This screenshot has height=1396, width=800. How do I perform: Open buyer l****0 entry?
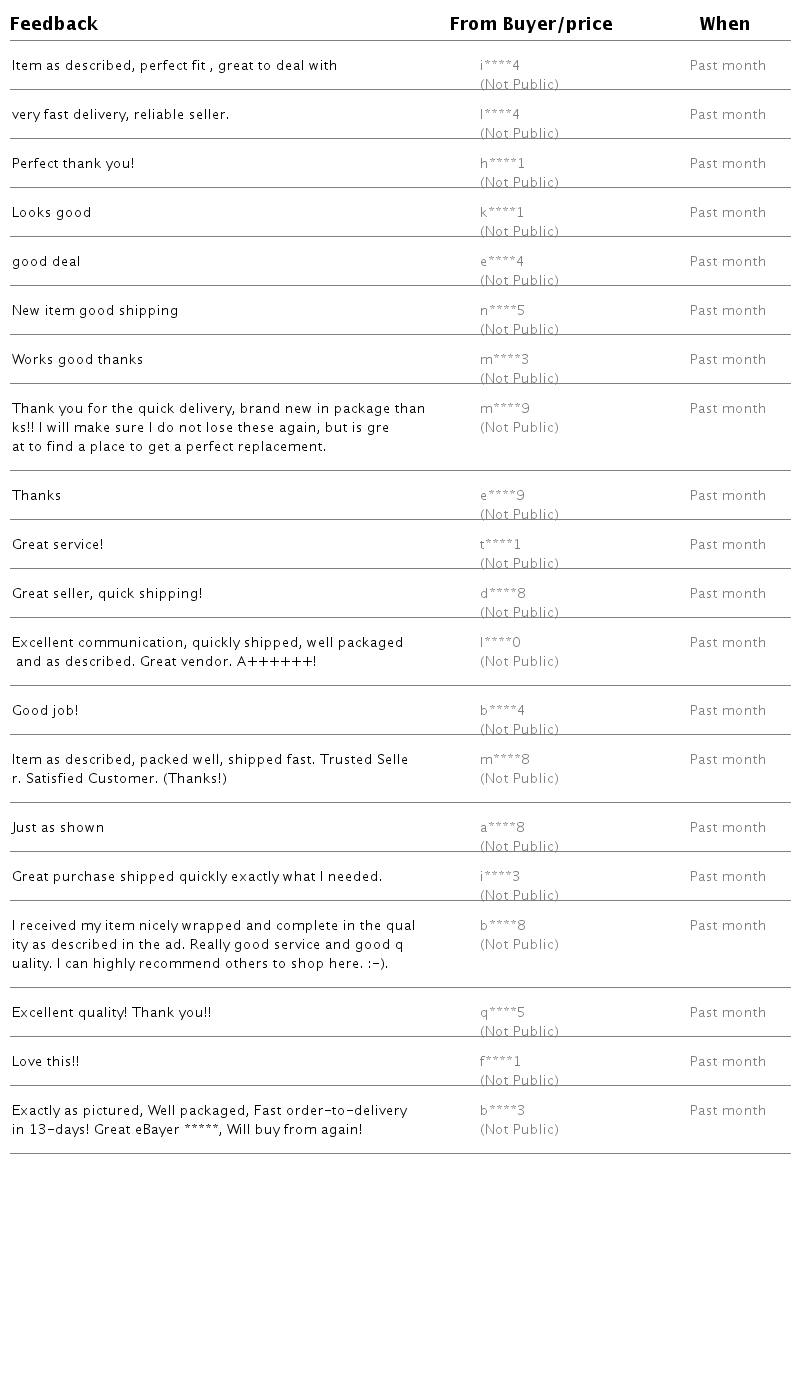coord(500,643)
